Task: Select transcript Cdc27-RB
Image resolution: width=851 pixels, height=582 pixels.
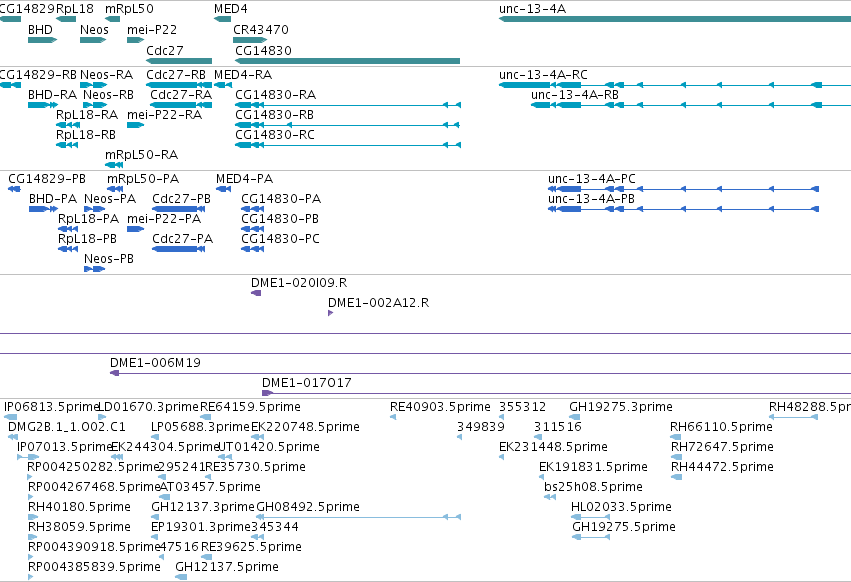Action: point(179,85)
